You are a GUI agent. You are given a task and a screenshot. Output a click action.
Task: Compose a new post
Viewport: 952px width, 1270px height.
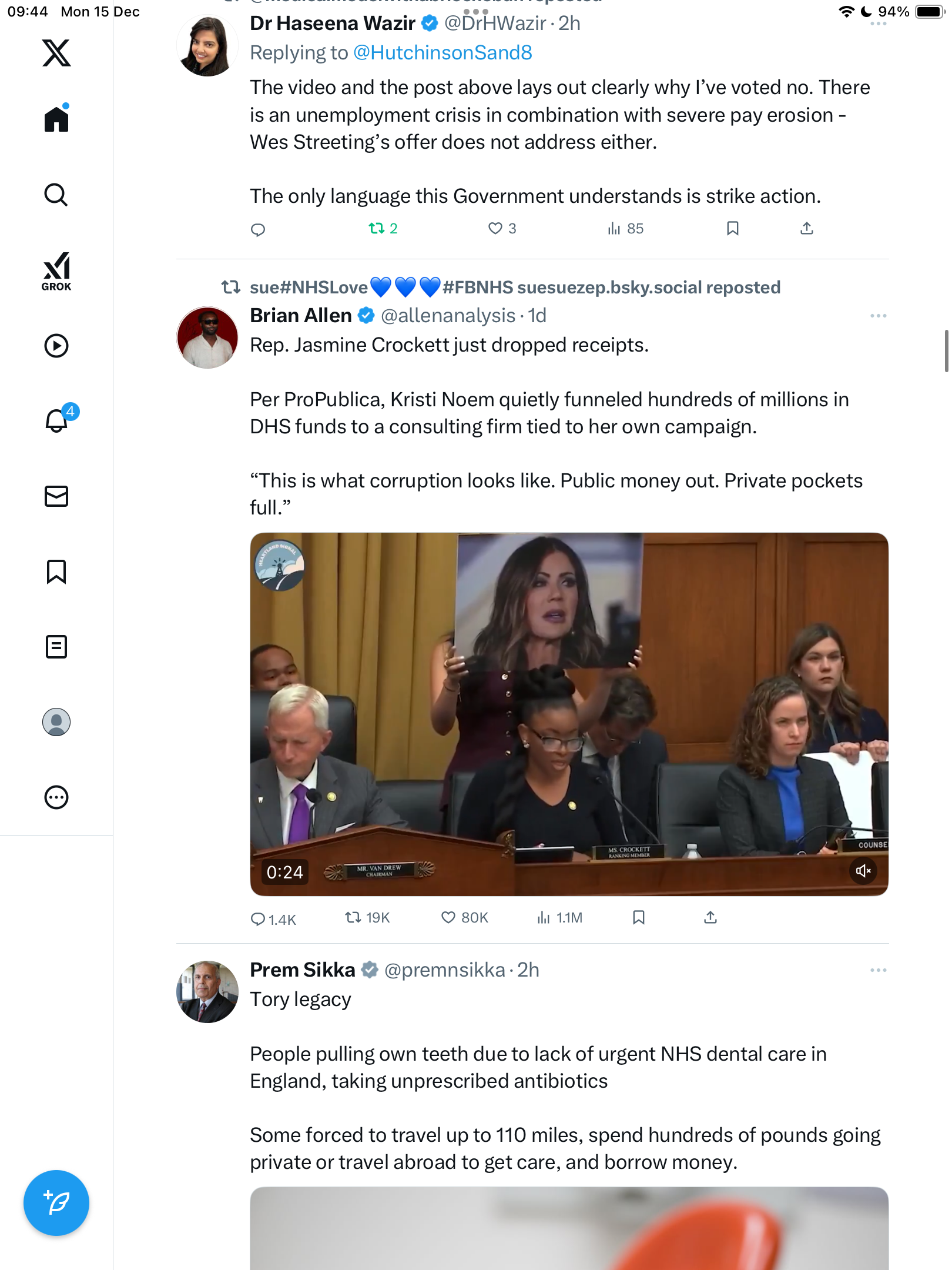56,1203
